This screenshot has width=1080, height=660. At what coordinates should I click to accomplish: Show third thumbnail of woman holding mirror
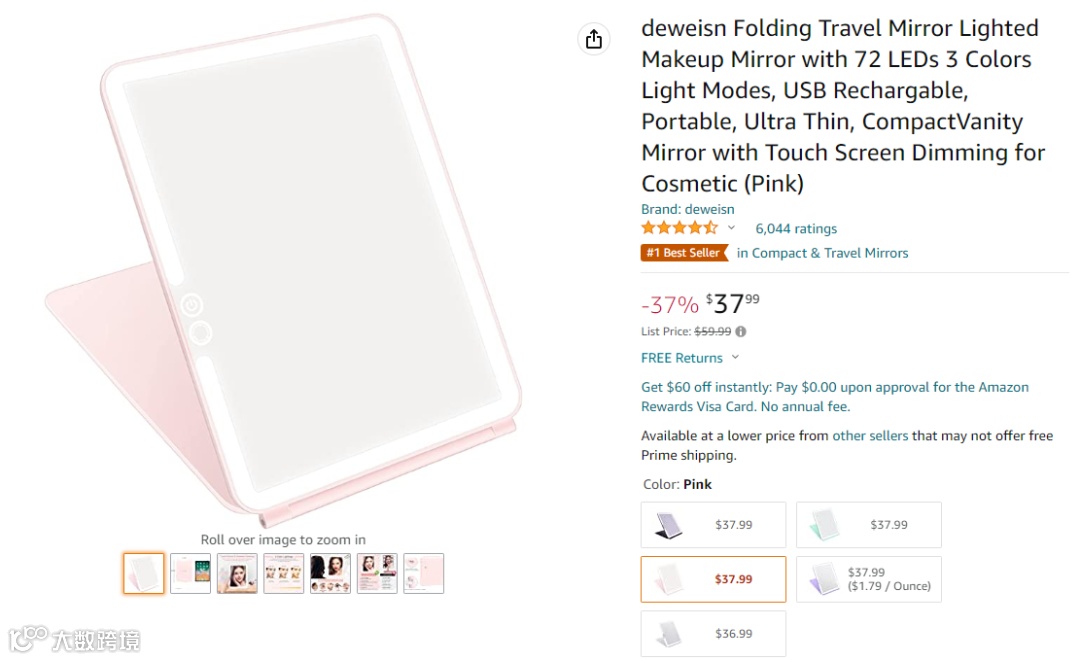[237, 574]
